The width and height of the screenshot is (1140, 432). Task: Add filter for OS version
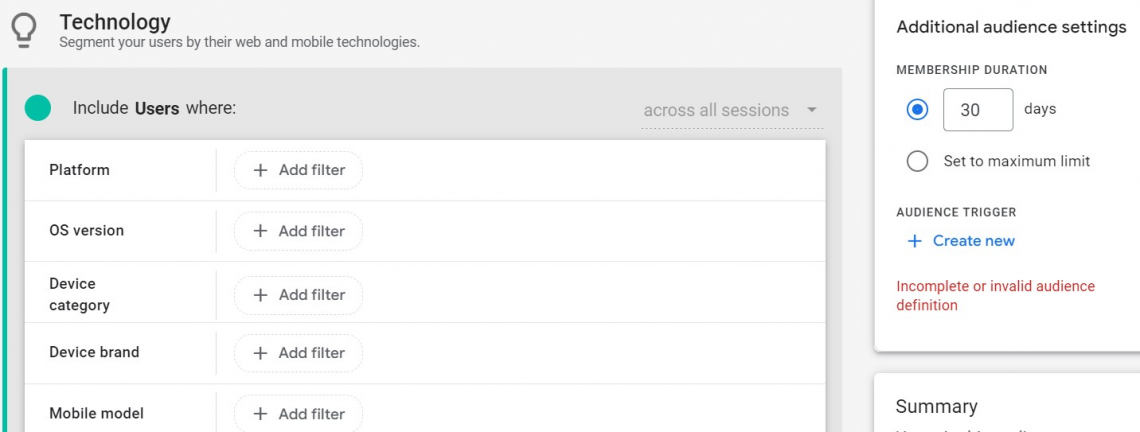298,231
